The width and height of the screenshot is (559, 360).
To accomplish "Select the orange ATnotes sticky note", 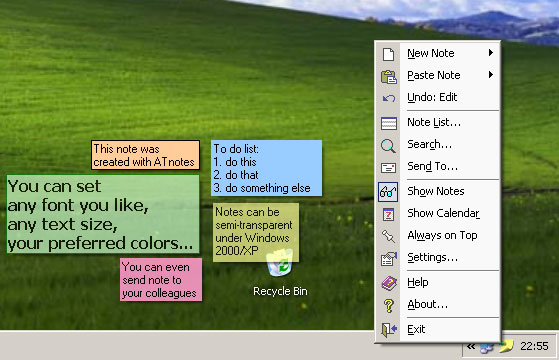I will click(145, 155).
